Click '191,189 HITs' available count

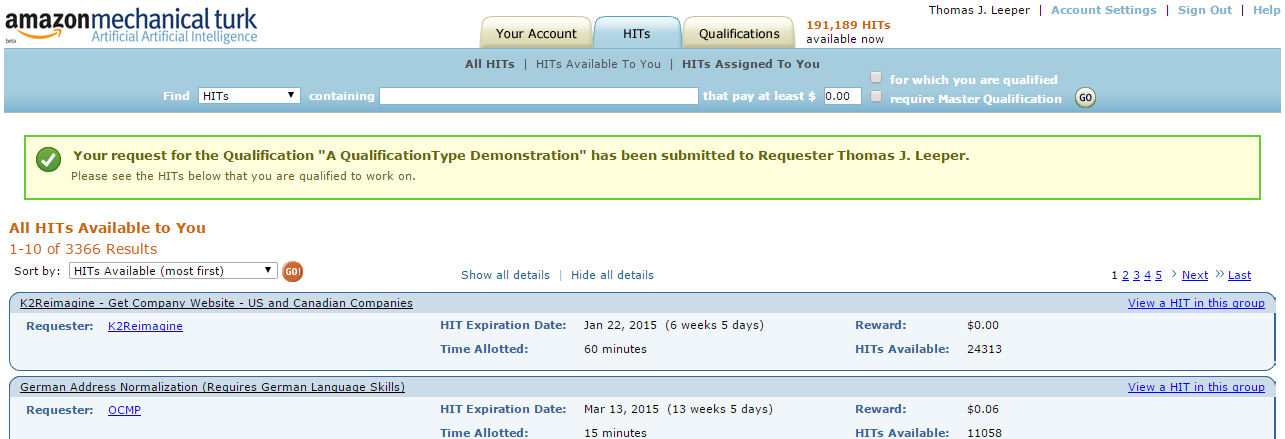point(848,25)
